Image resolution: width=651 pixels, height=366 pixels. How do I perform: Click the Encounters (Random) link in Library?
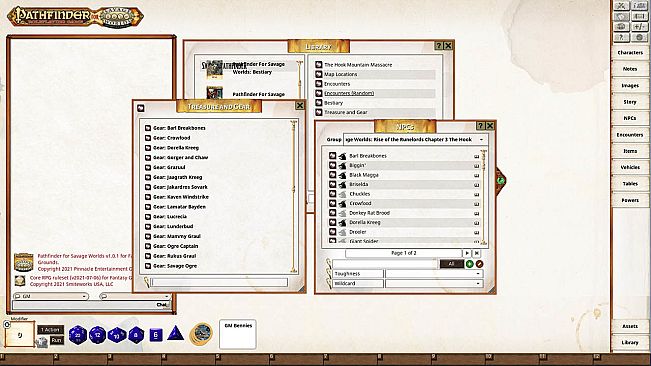point(349,93)
